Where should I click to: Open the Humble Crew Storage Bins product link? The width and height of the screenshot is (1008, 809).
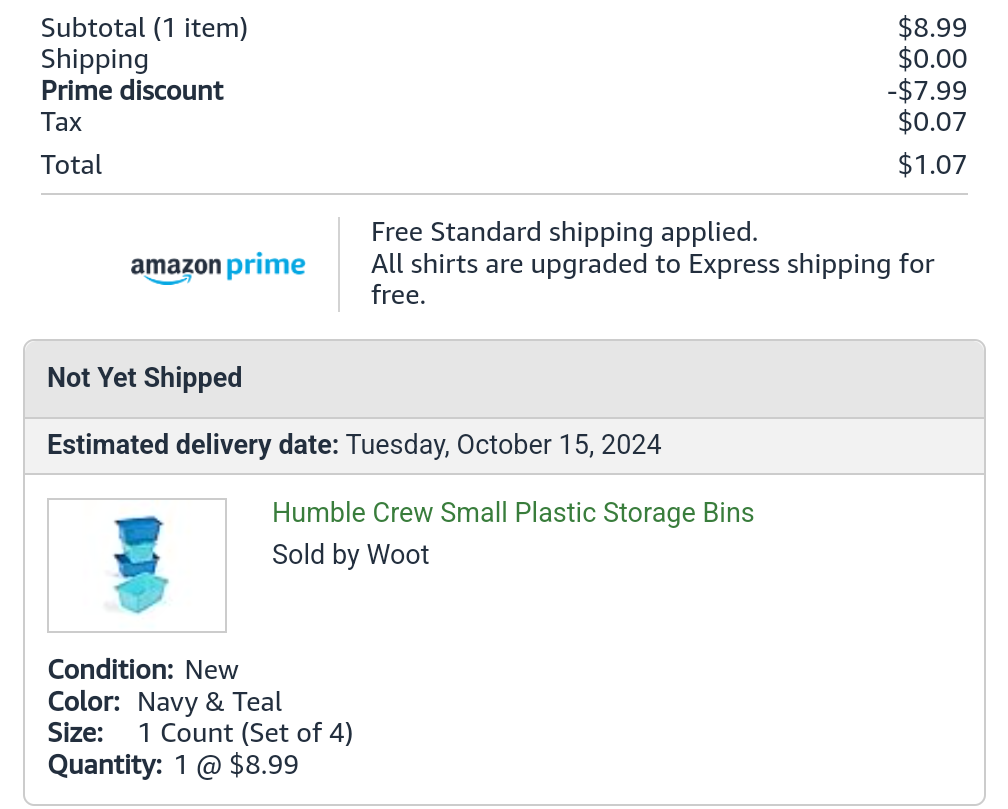point(513,513)
